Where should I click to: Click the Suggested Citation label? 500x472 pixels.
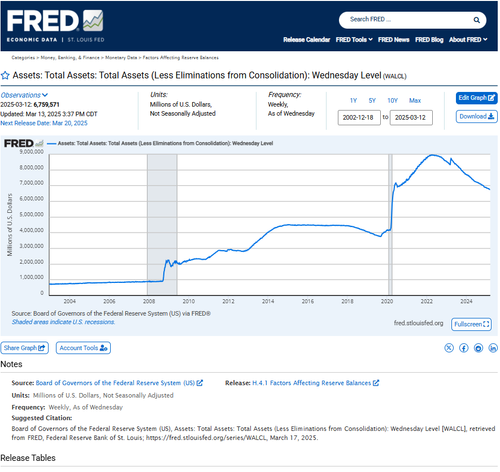42,418
